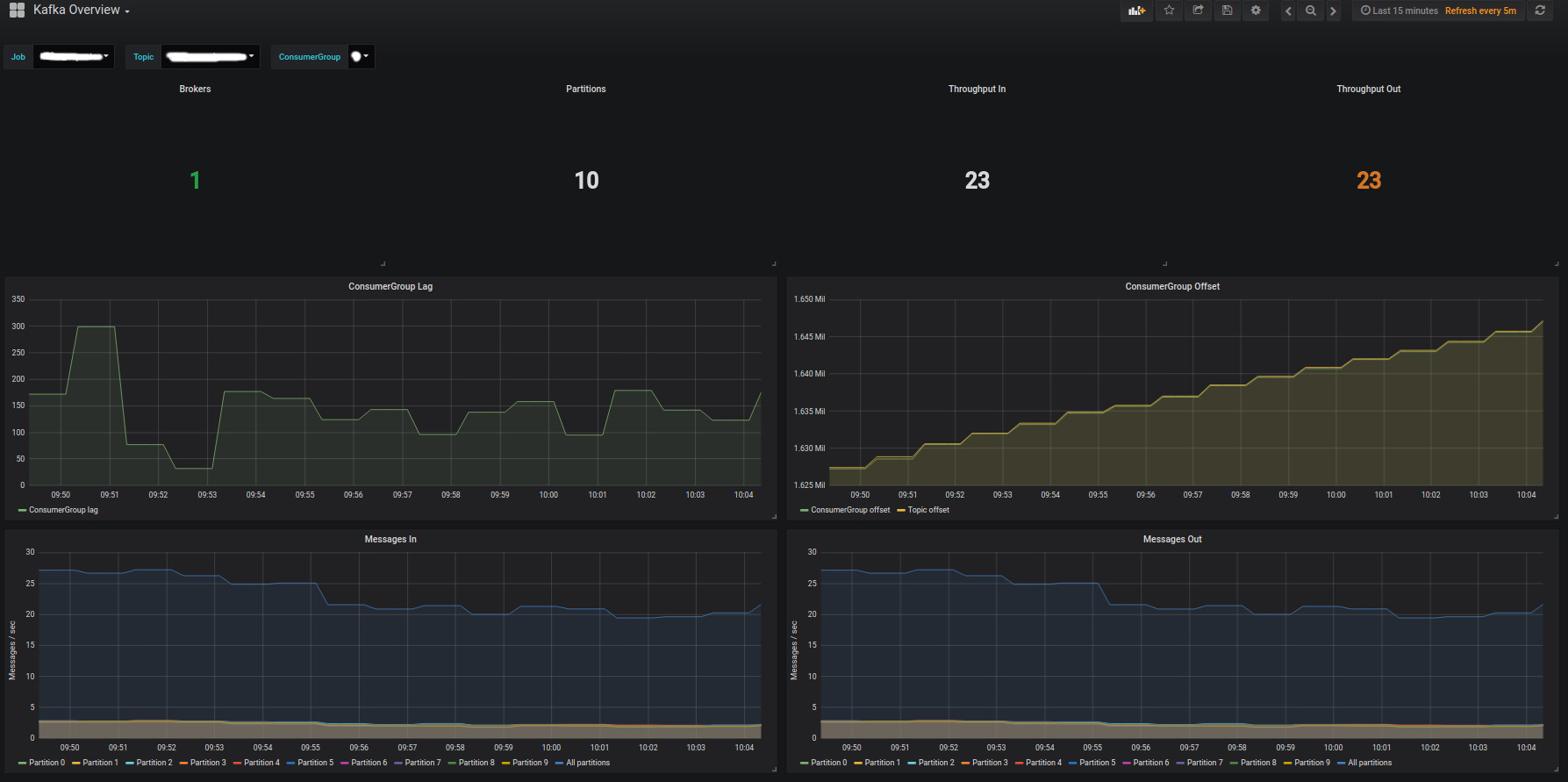Zoom out the time range

tap(1310, 11)
